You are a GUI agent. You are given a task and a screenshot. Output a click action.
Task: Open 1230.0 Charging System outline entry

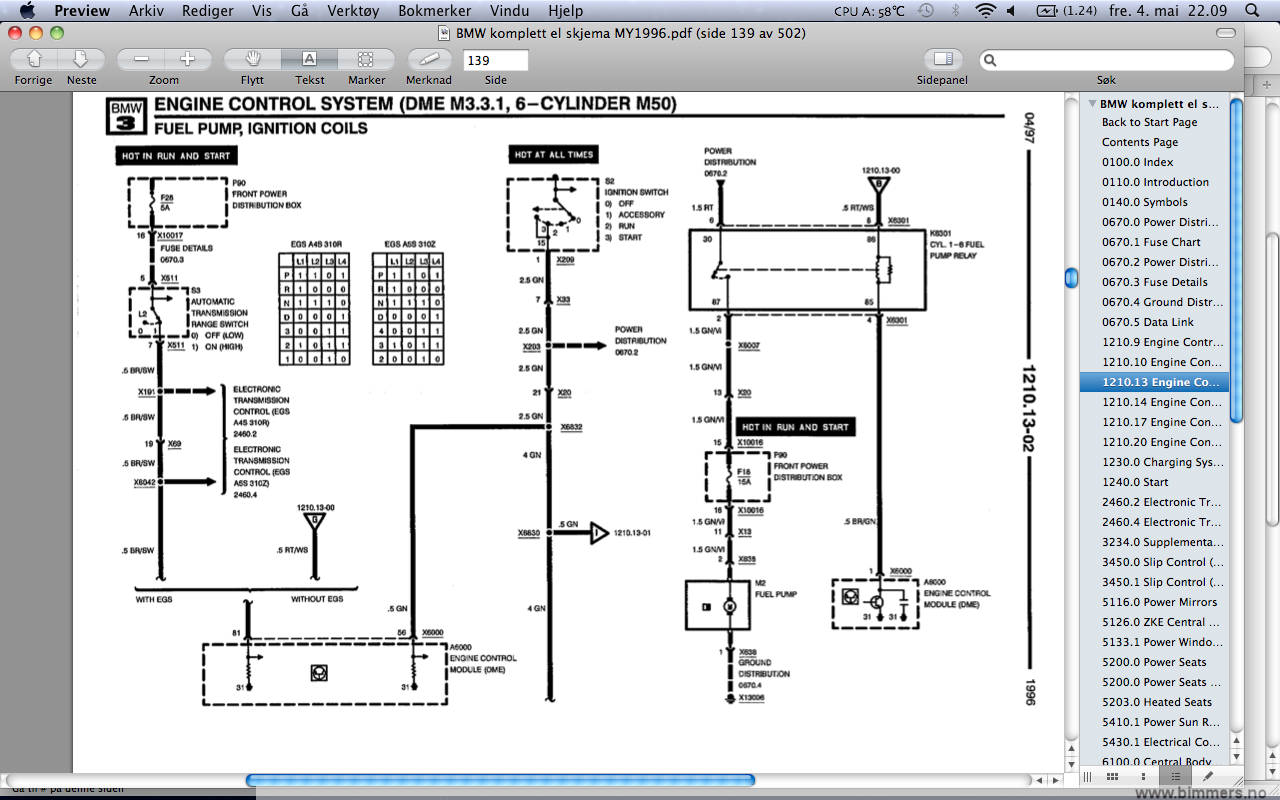1162,462
